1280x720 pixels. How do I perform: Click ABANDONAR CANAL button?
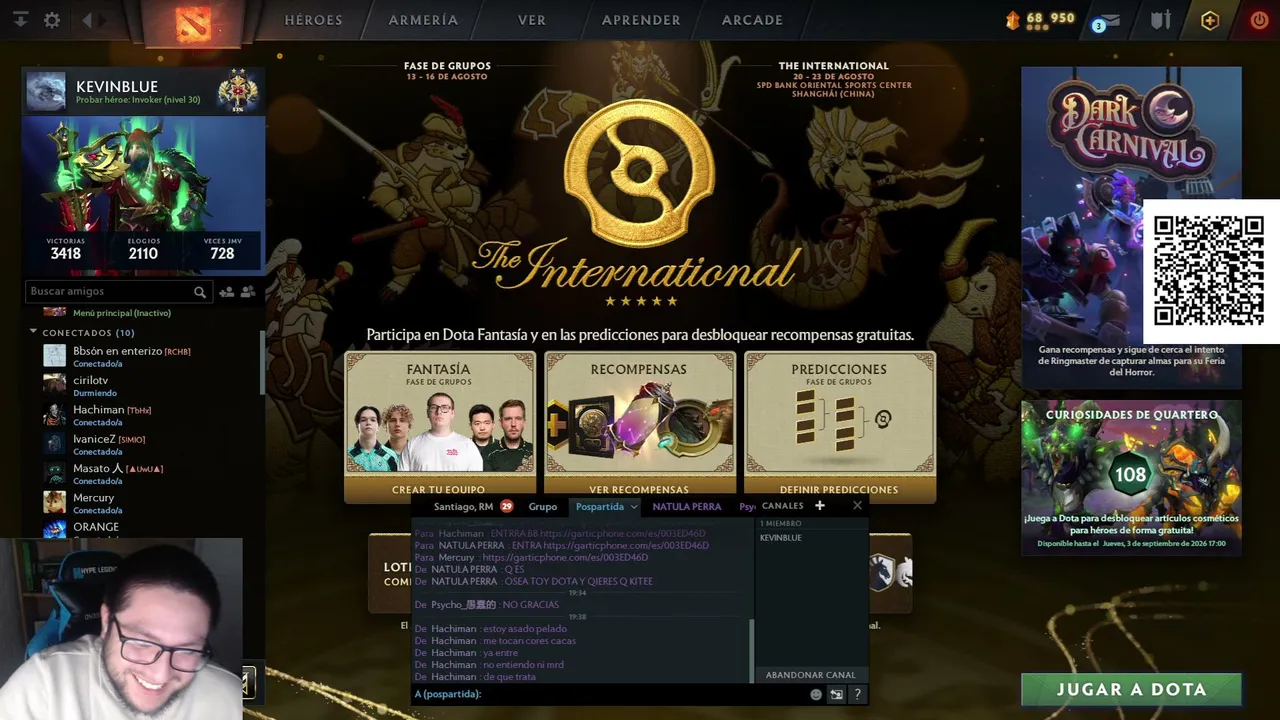(x=810, y=675)
